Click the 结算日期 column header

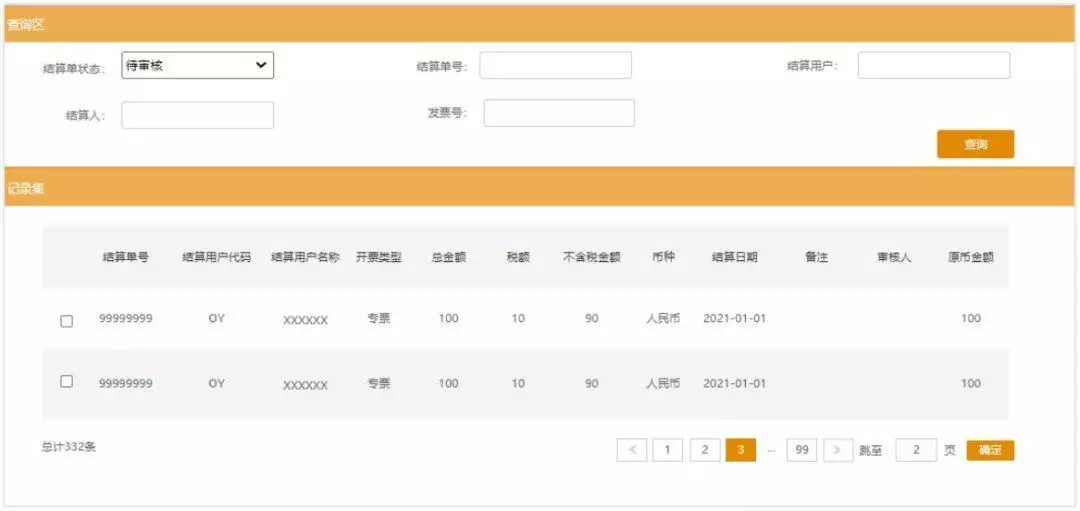point(734,258)
